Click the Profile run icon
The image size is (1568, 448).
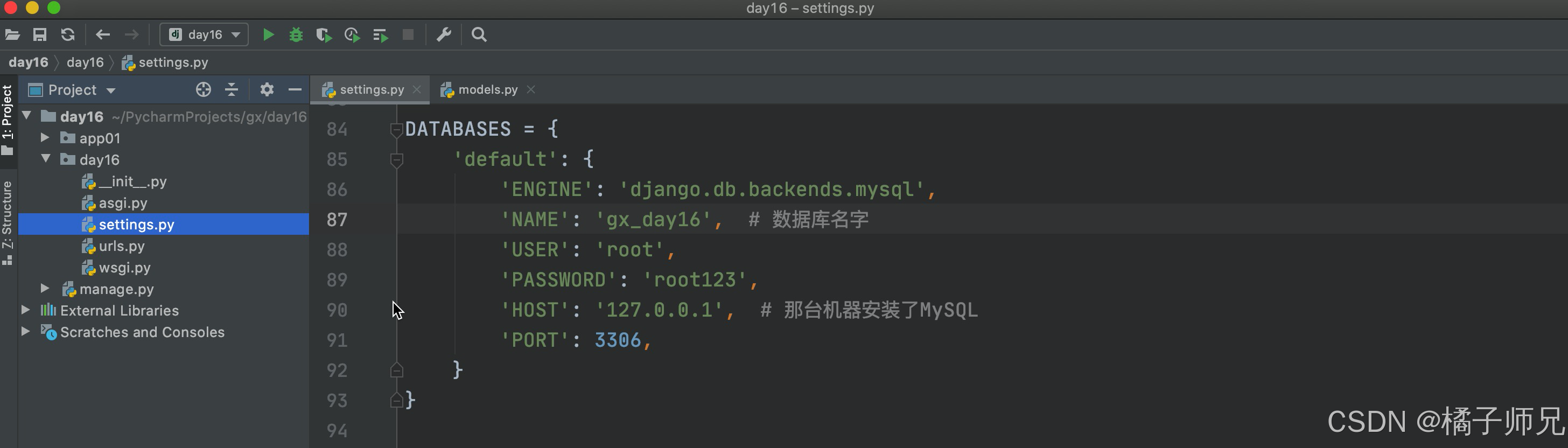(352, 36)
